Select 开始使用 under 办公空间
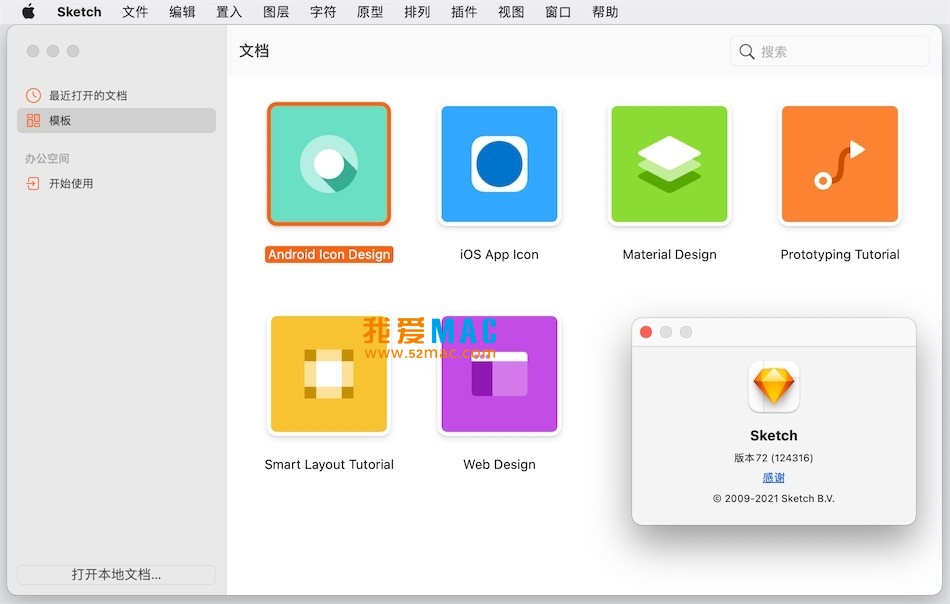 (116, 184)
